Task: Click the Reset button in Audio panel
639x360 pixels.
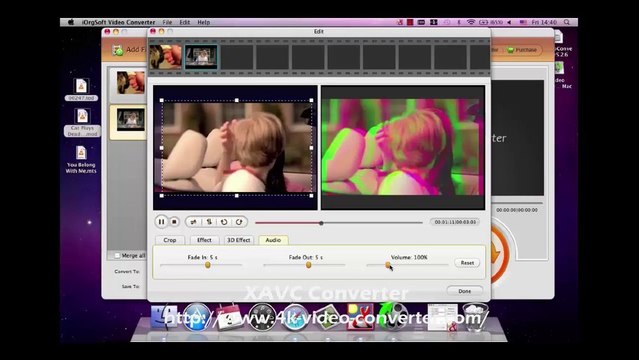Action: point(467,263)
